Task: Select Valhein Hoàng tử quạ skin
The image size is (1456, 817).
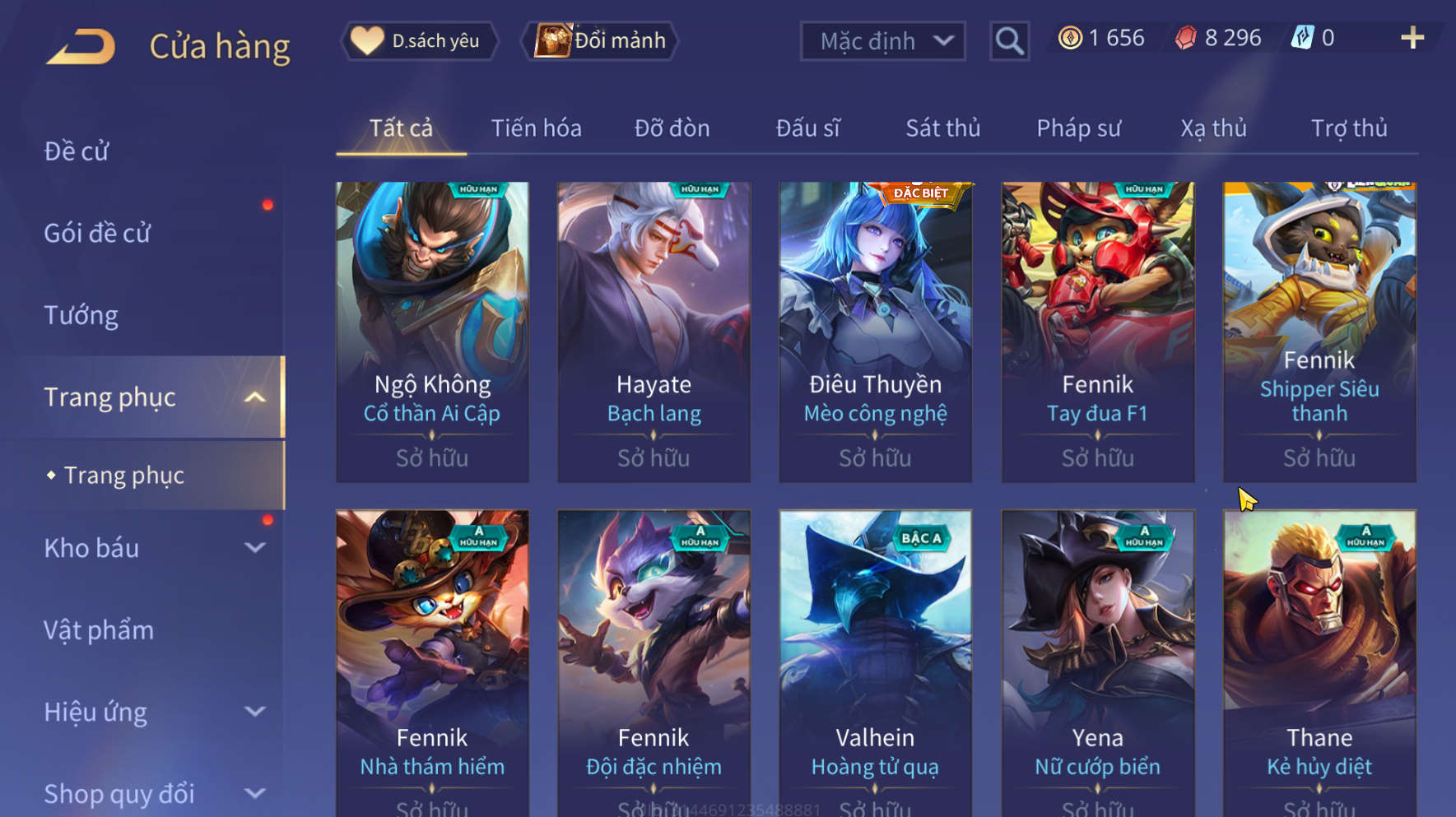Action: pyautogui.click(x=875, y=663)
